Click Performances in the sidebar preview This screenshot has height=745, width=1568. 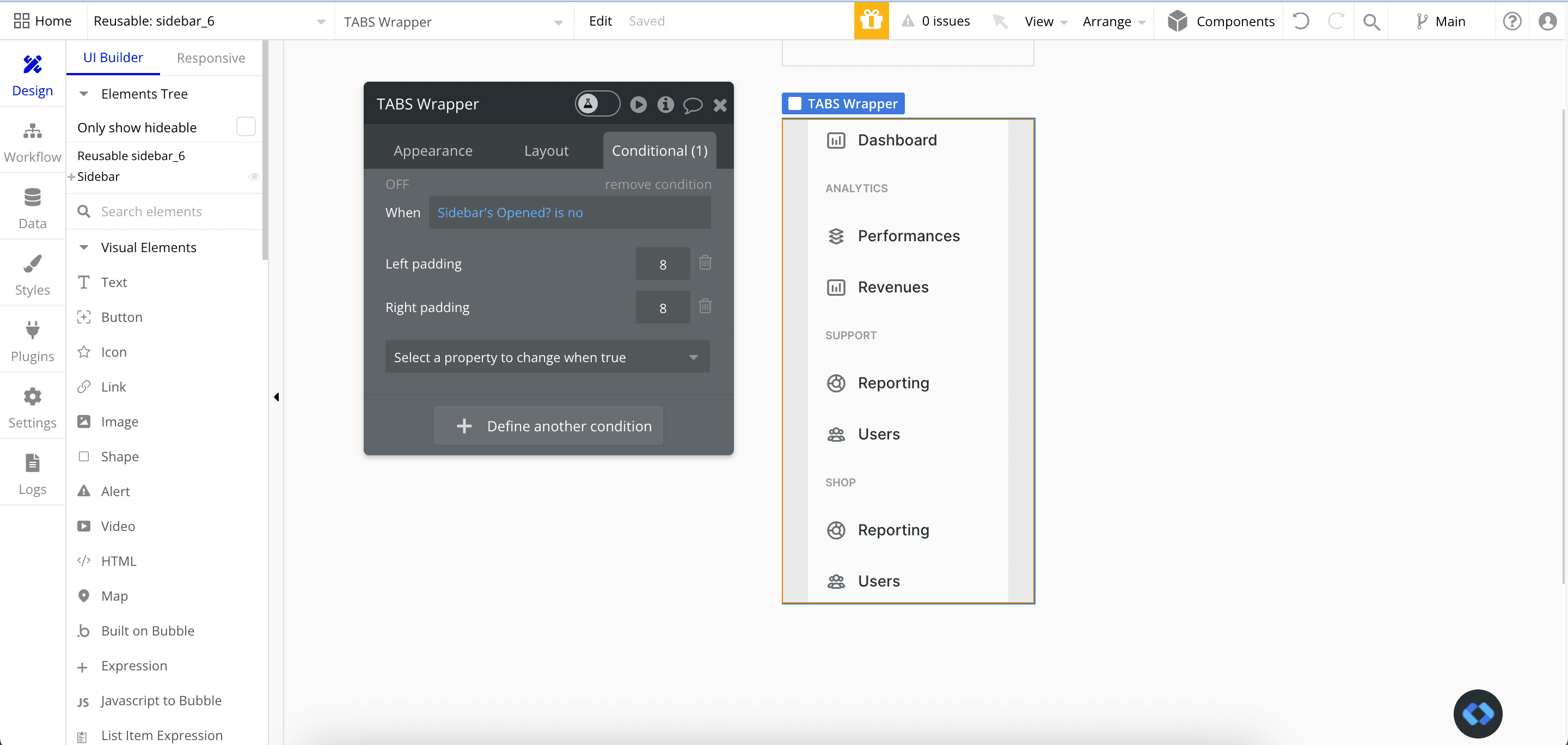pos(908,236)
